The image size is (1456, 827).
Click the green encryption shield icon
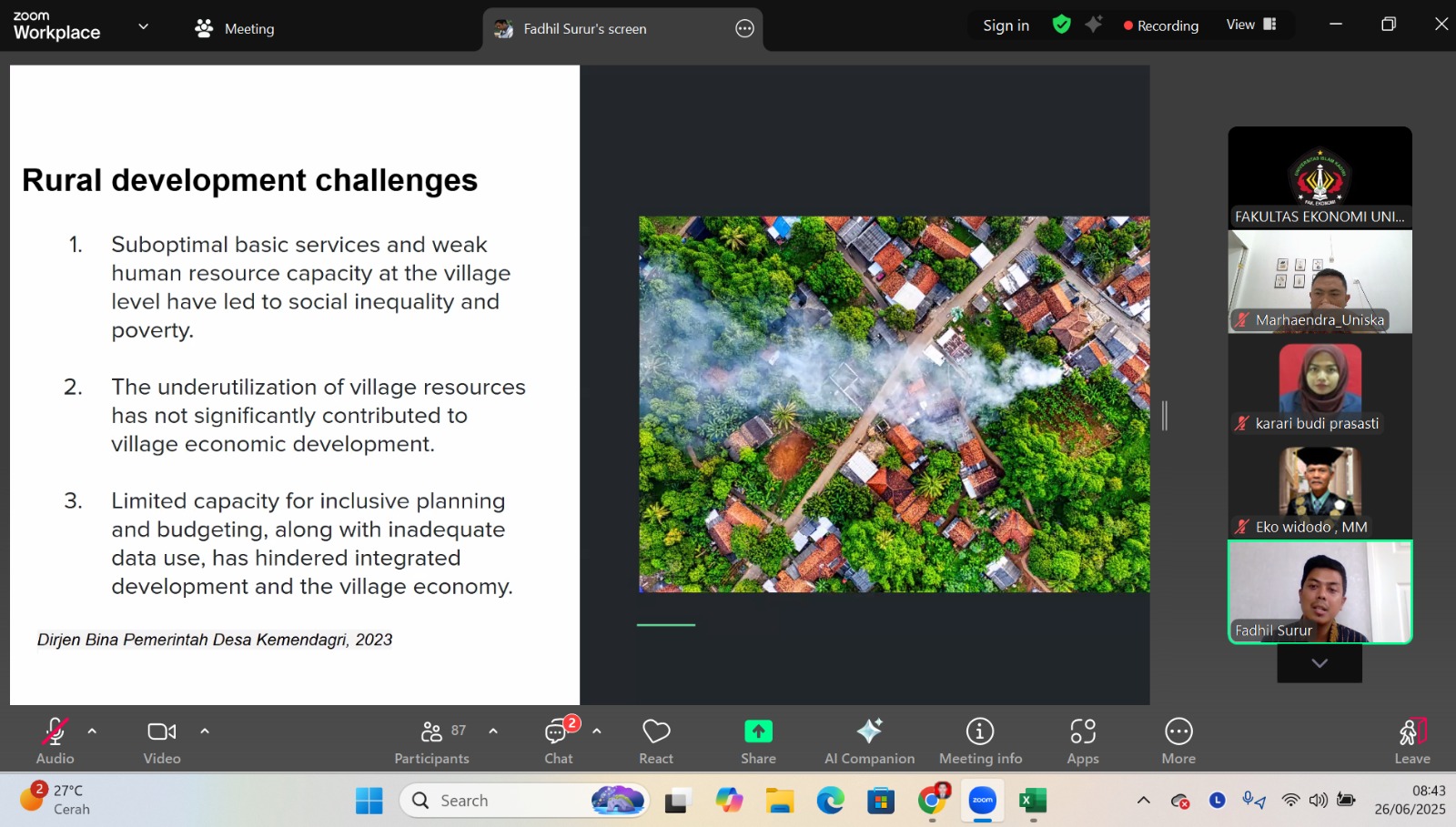coord(1061,25)
